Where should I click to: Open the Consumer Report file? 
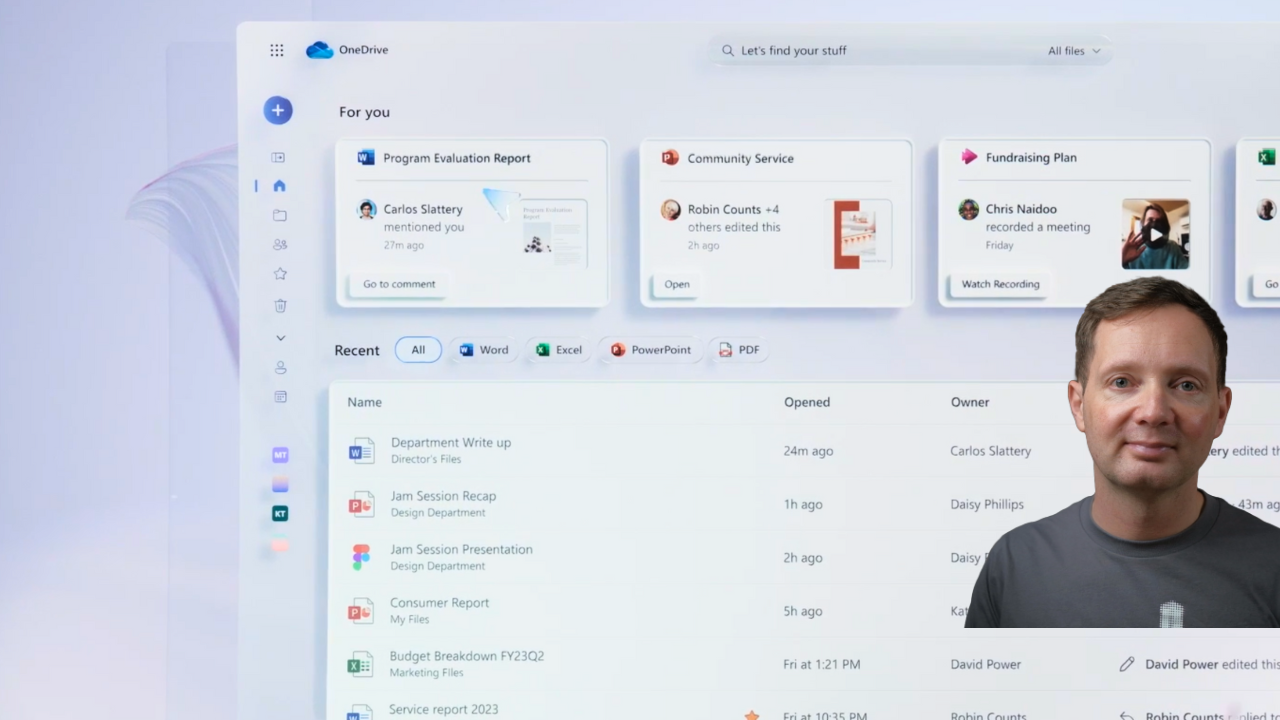[x=439, y=603]
